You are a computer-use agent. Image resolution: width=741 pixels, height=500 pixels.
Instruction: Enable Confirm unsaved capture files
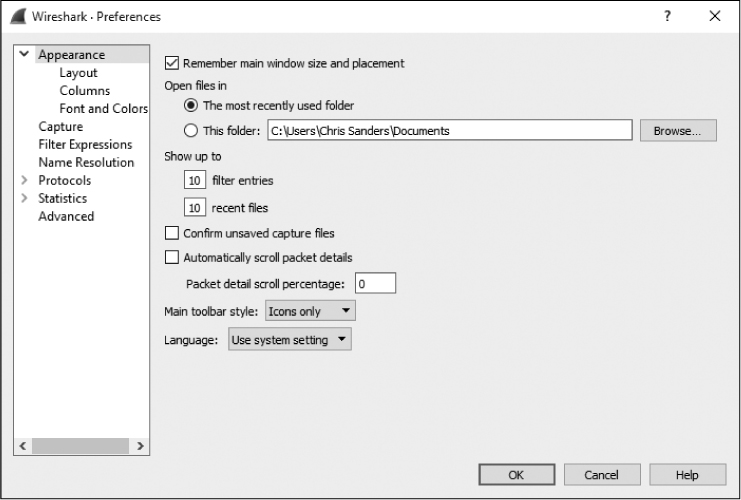[x=172, y=233]
